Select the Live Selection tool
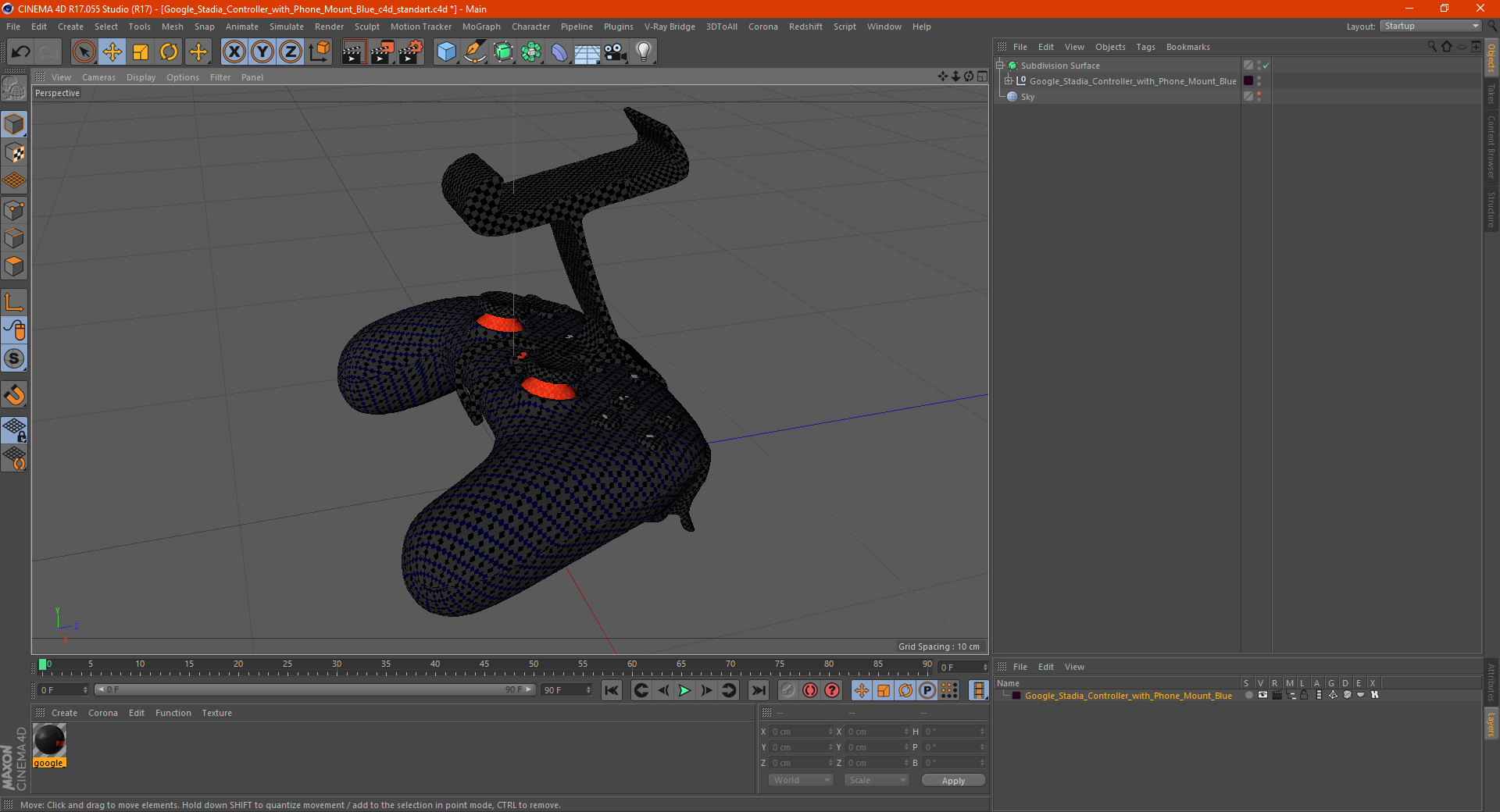The image size is (1500, 812). point(84,52)
